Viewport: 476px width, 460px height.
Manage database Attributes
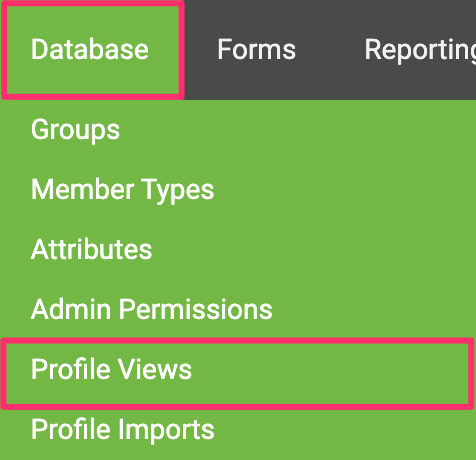click(x=91, y=249)
